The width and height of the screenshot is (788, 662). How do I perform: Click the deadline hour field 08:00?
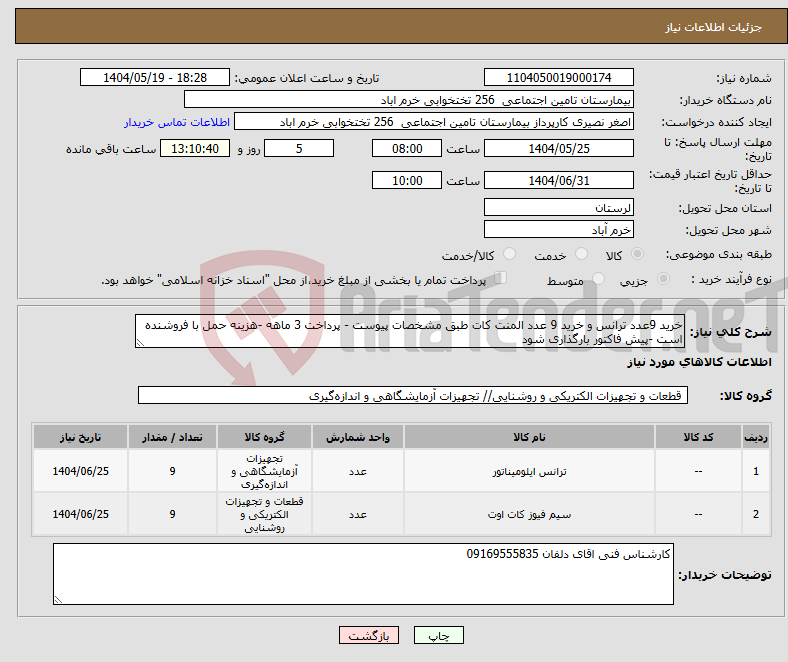click(407, 148)
